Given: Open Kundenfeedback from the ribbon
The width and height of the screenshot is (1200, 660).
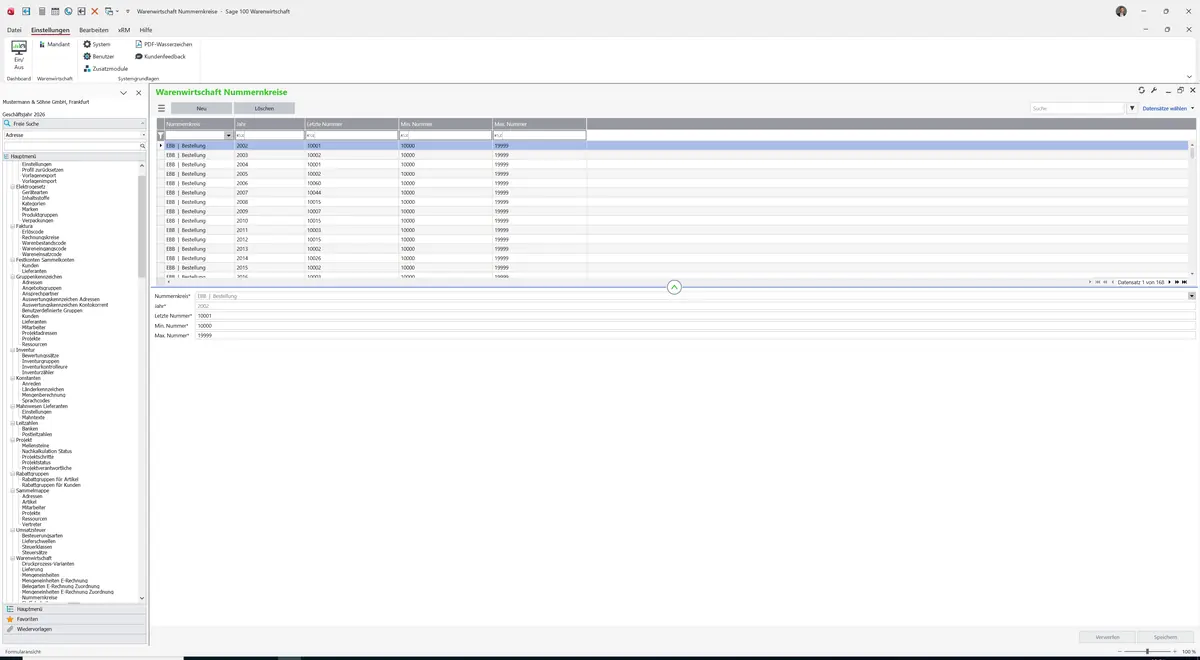Looking at the screenshot, I should [161, 56].
